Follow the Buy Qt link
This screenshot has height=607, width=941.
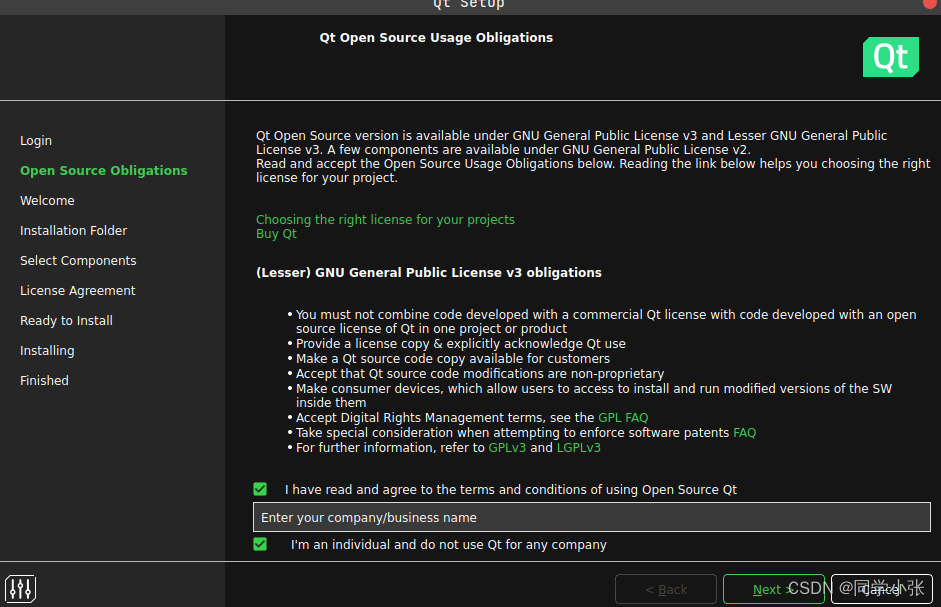(276, 234)
